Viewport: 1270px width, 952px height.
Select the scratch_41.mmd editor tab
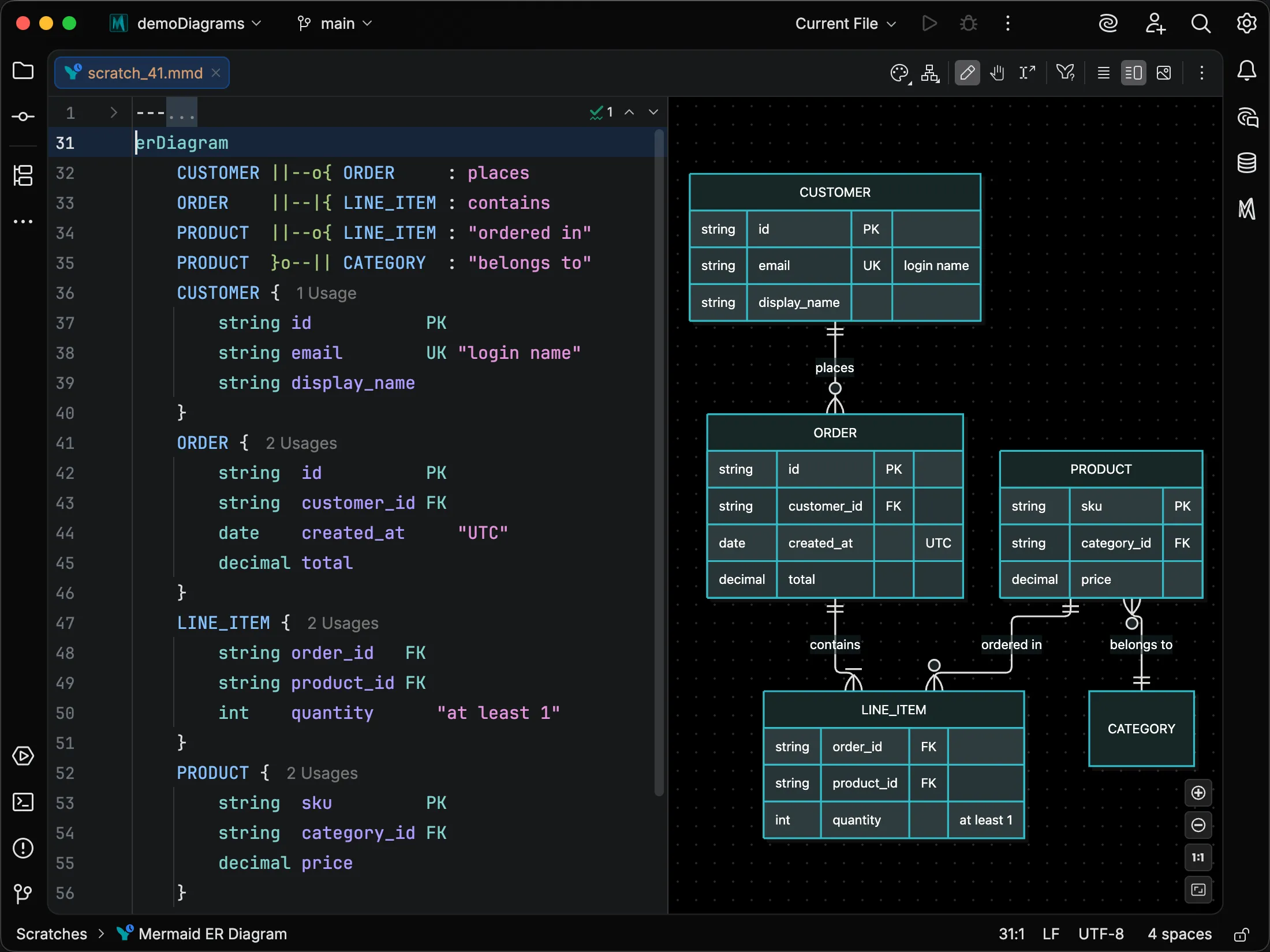coord(142,73)
